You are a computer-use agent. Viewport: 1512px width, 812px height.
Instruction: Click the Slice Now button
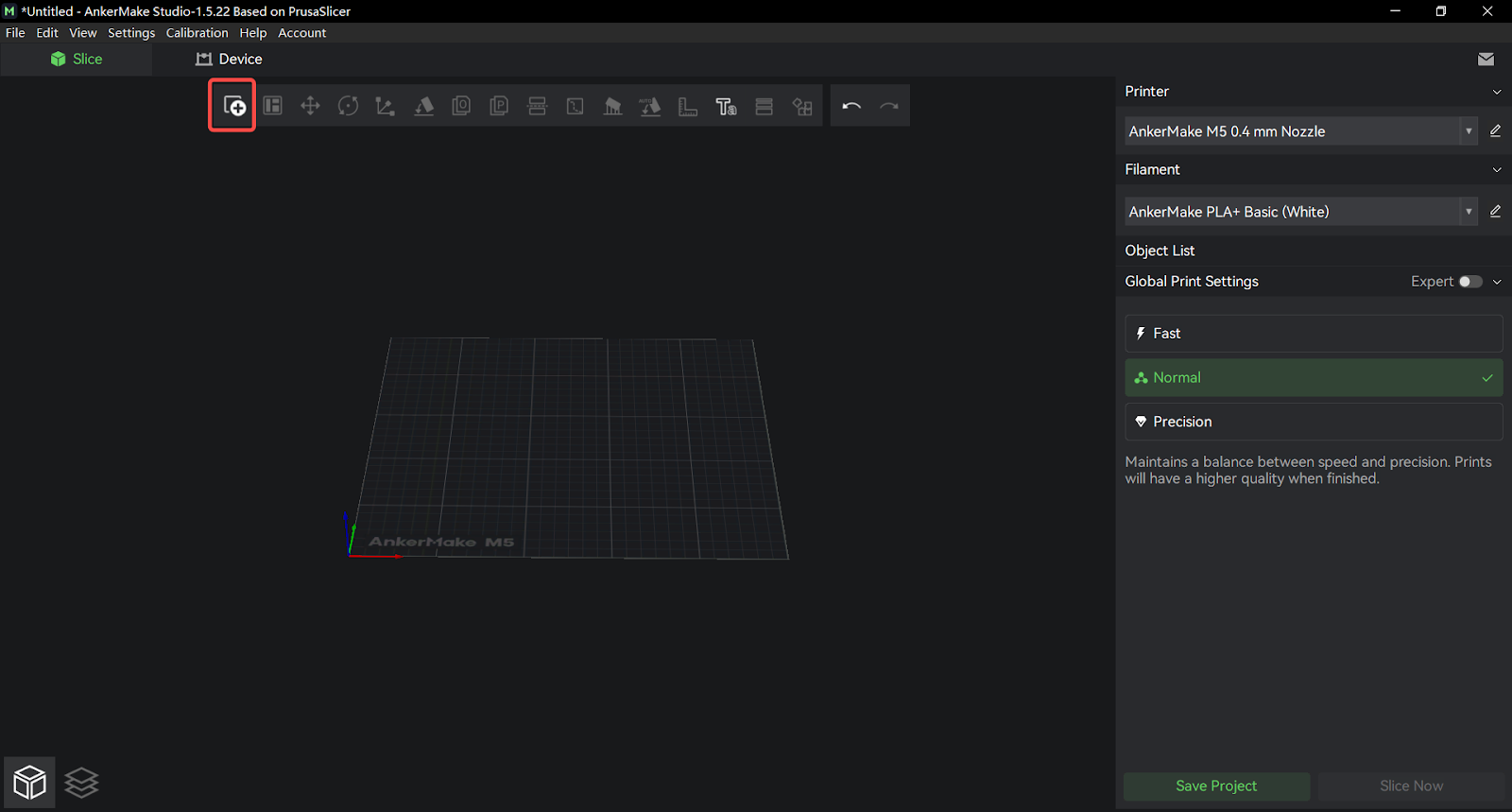click(x=1411, y=786)
